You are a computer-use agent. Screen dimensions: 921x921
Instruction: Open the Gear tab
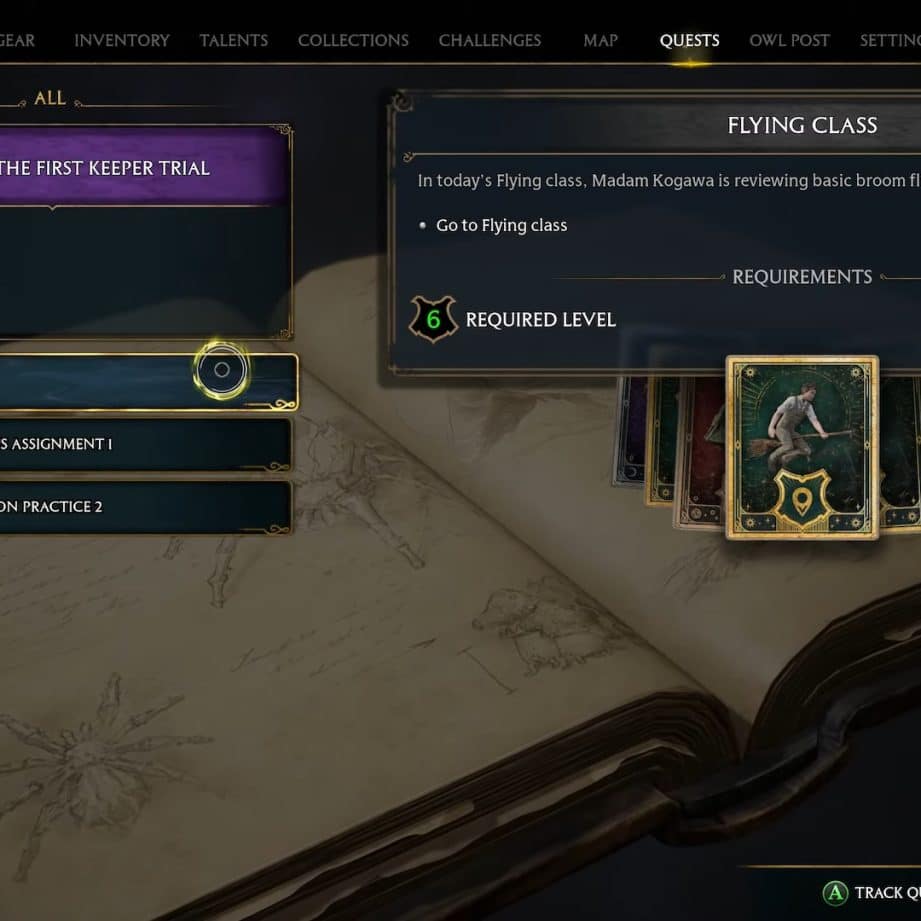pos(17,41)
